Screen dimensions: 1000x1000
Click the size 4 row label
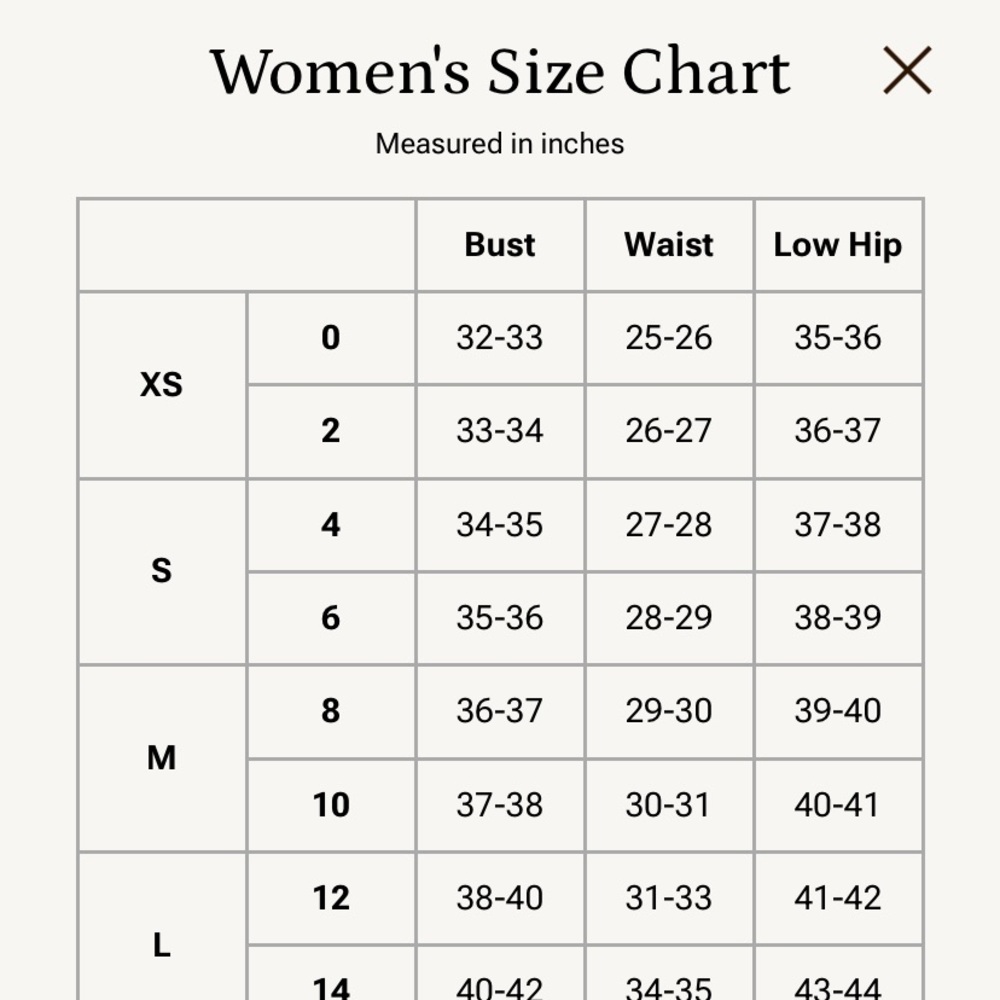(x=330, y=525)
